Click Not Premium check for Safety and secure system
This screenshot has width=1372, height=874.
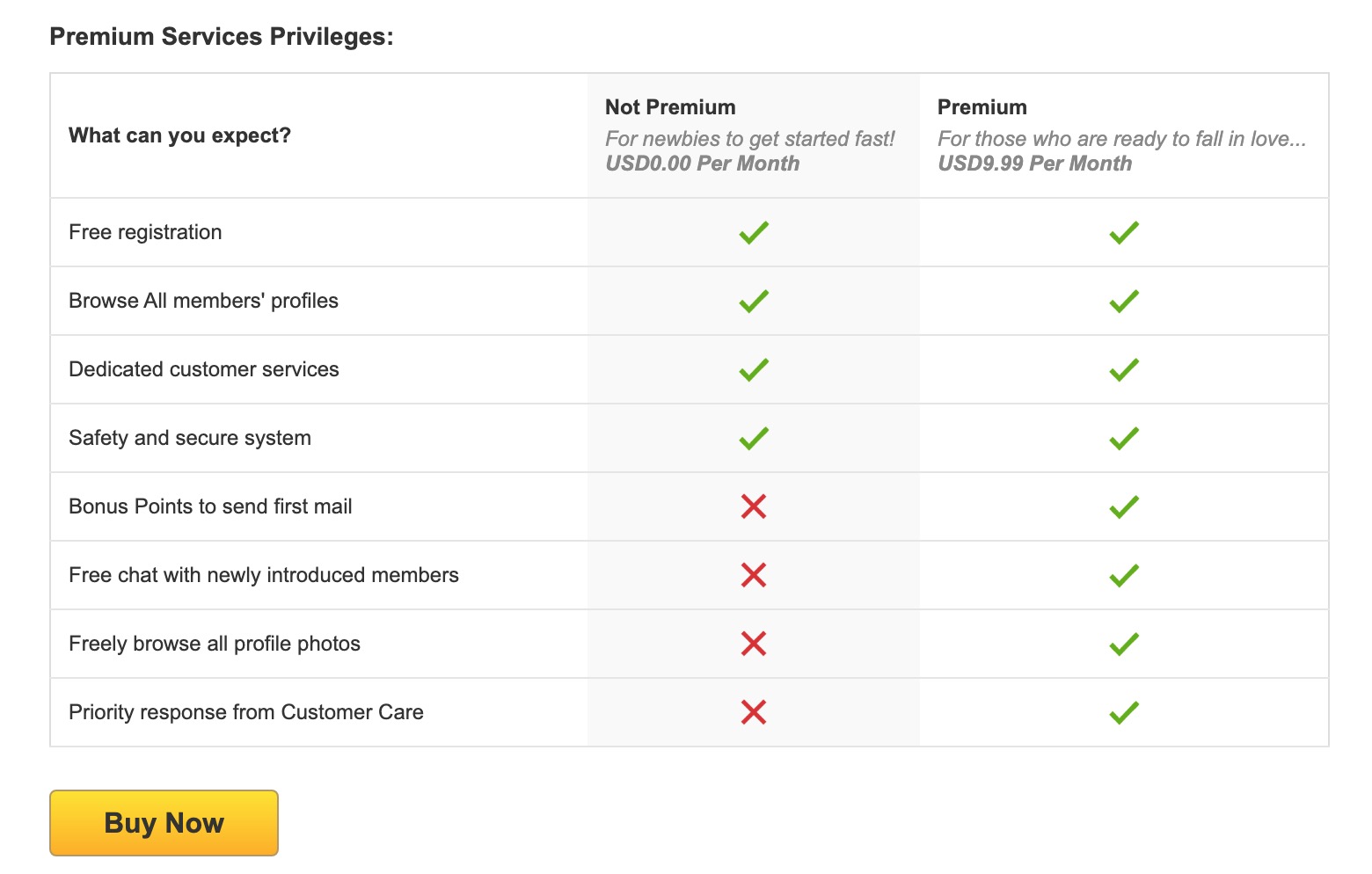coord(754,439)
